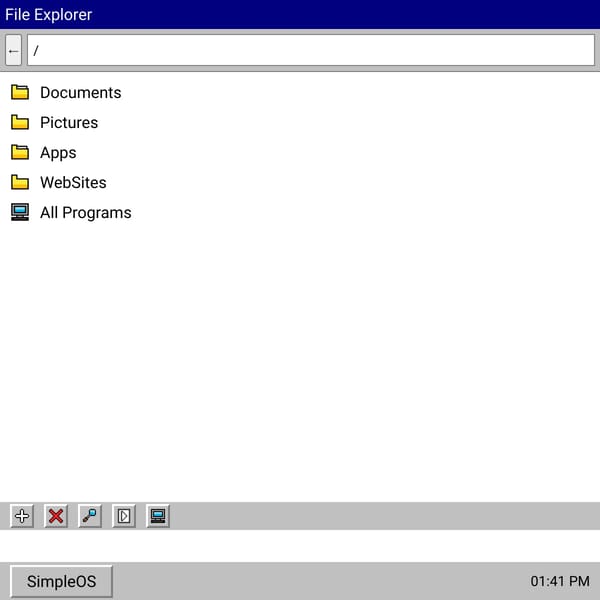Select the Pictures entry label
Image resolution: width=600 pixels, height=600 pixels.
[69, 122]
